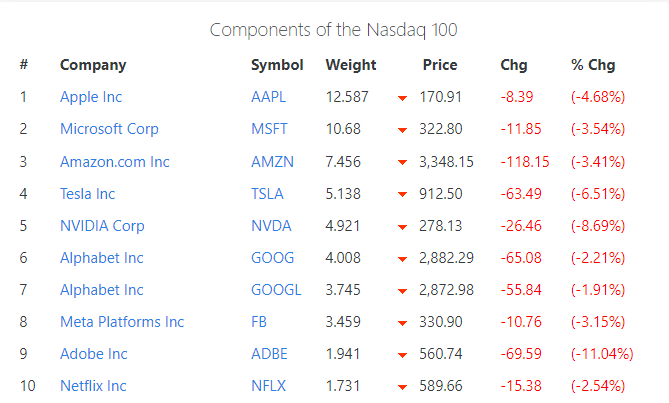Click the down arrow next to Amazon's price

pos(402,162)
